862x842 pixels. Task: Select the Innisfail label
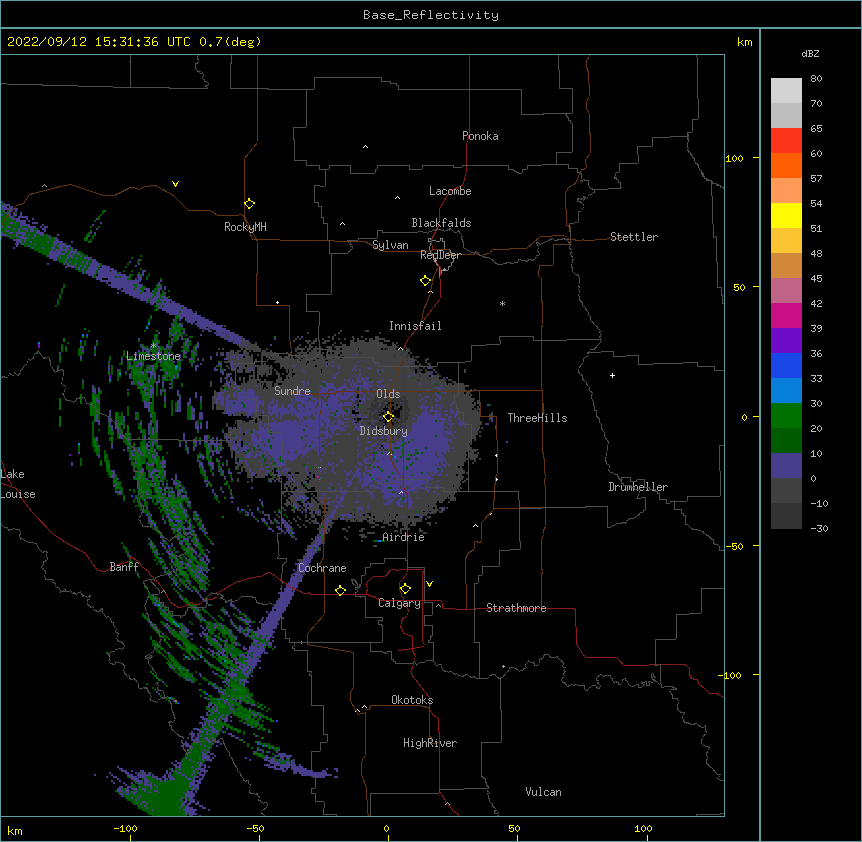415,326
